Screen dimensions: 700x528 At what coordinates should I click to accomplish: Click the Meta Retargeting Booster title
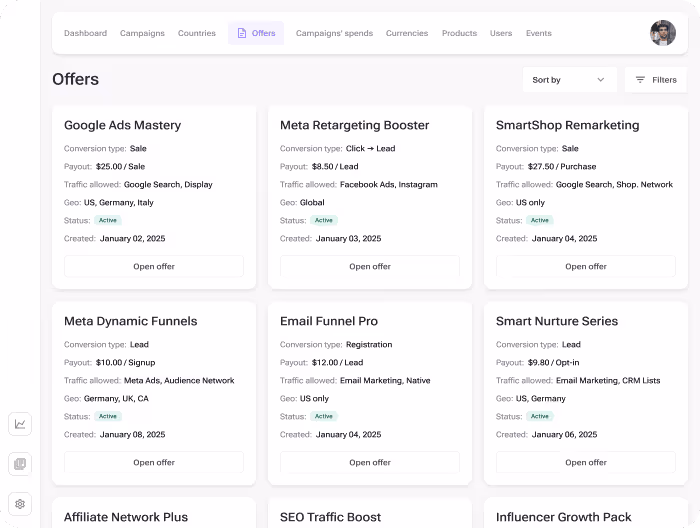tap(354, 125)
